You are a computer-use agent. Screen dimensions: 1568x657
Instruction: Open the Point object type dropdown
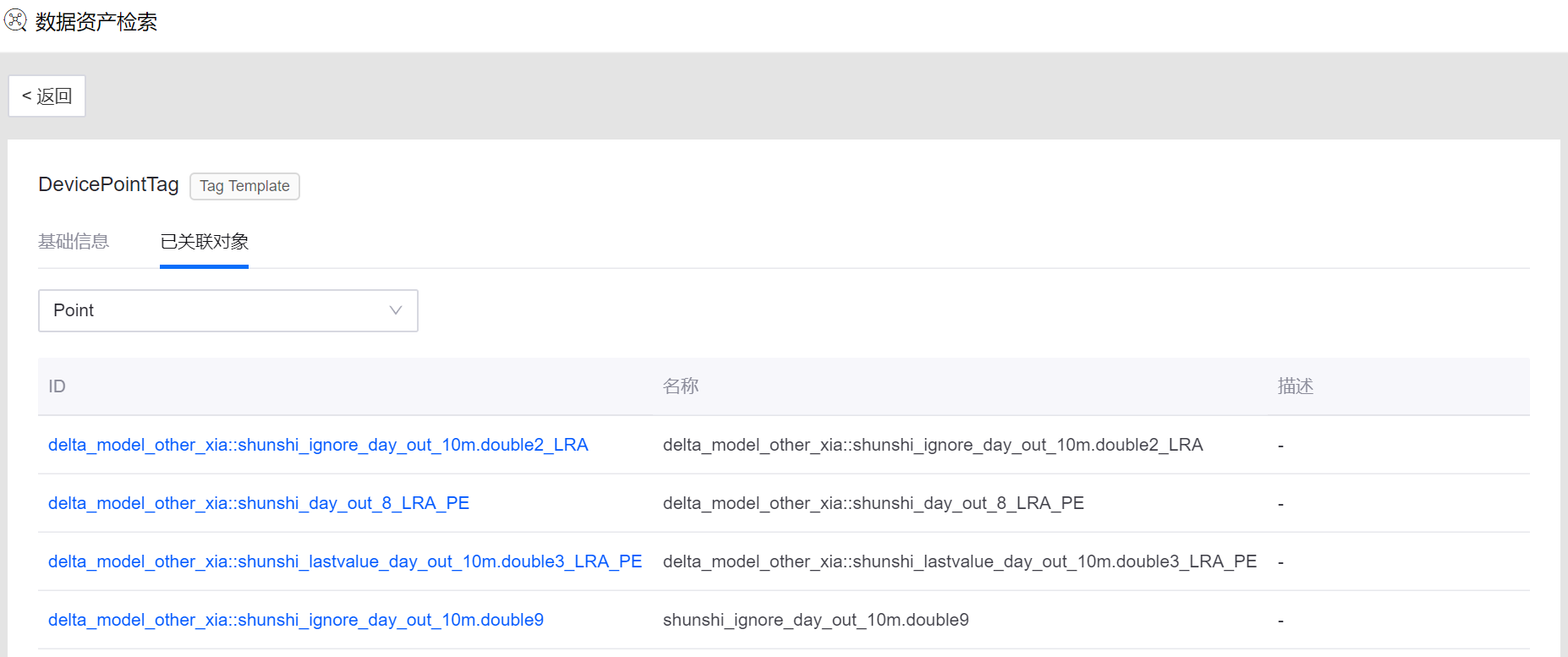click(228, 310)
